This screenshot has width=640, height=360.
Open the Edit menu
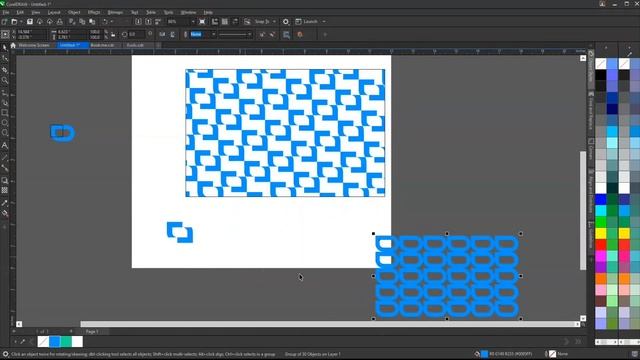coord(20,13)
